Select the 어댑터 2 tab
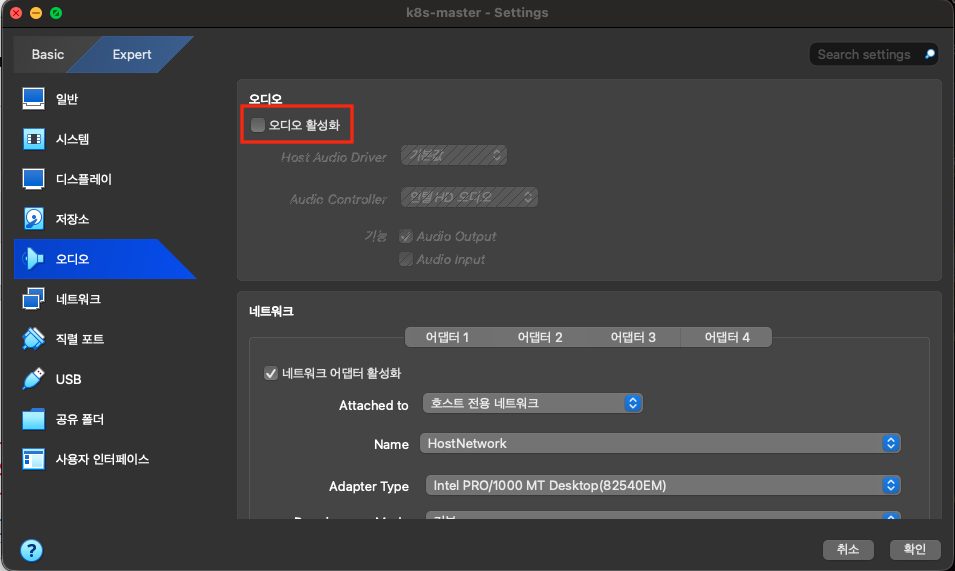The image size is (955, 571). (x=540, y=337)
